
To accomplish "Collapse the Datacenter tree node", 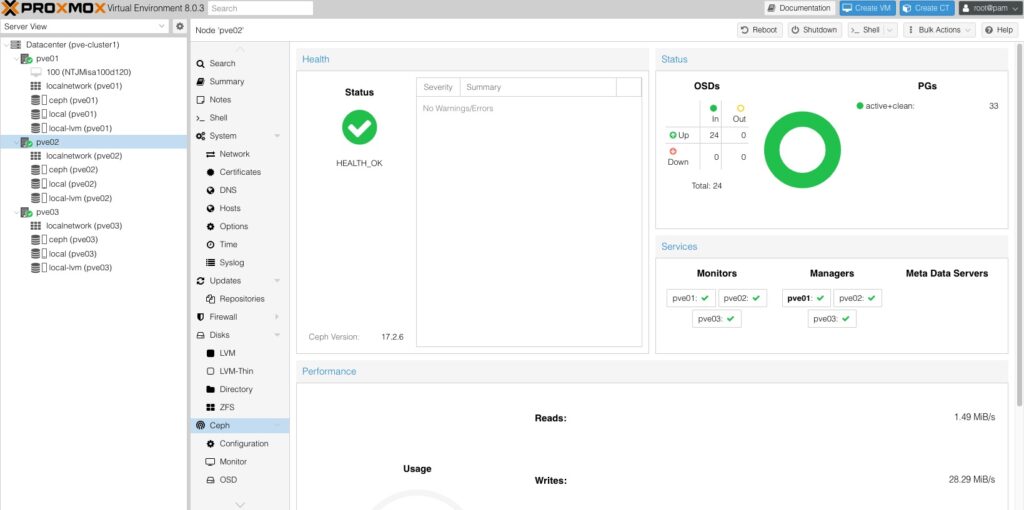I will point(6,45).
